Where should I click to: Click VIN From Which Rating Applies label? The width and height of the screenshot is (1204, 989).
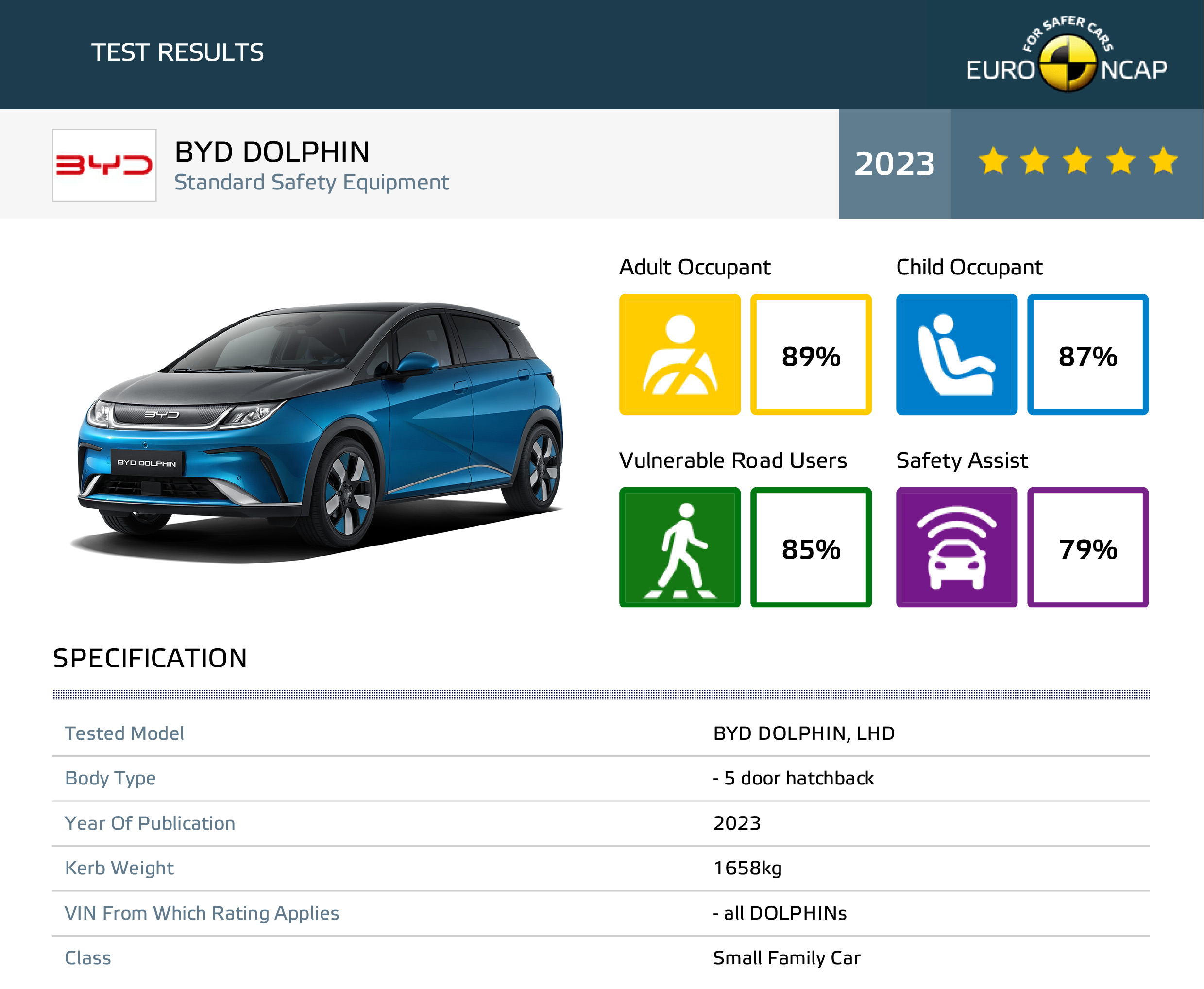click(x=202, y=913)
